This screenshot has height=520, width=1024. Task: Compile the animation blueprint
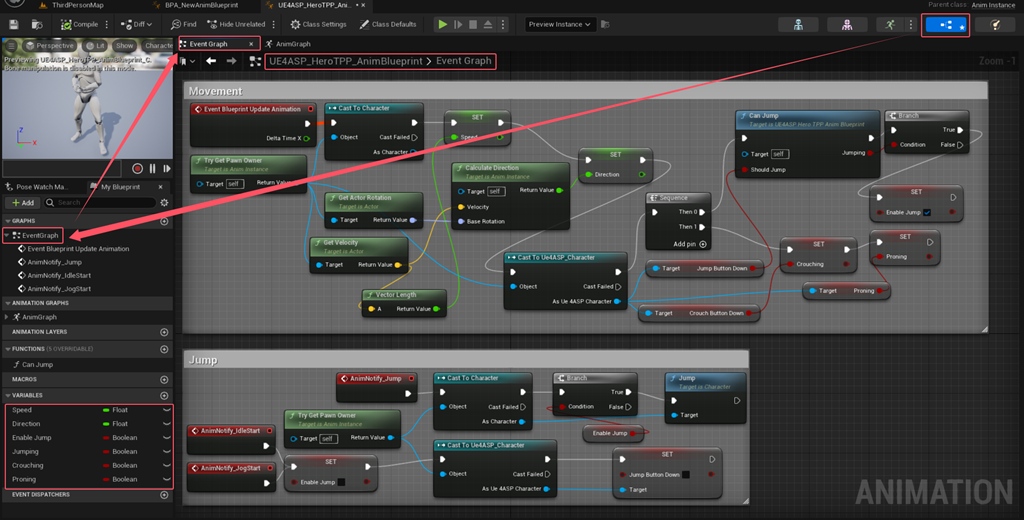click(79, 25)
